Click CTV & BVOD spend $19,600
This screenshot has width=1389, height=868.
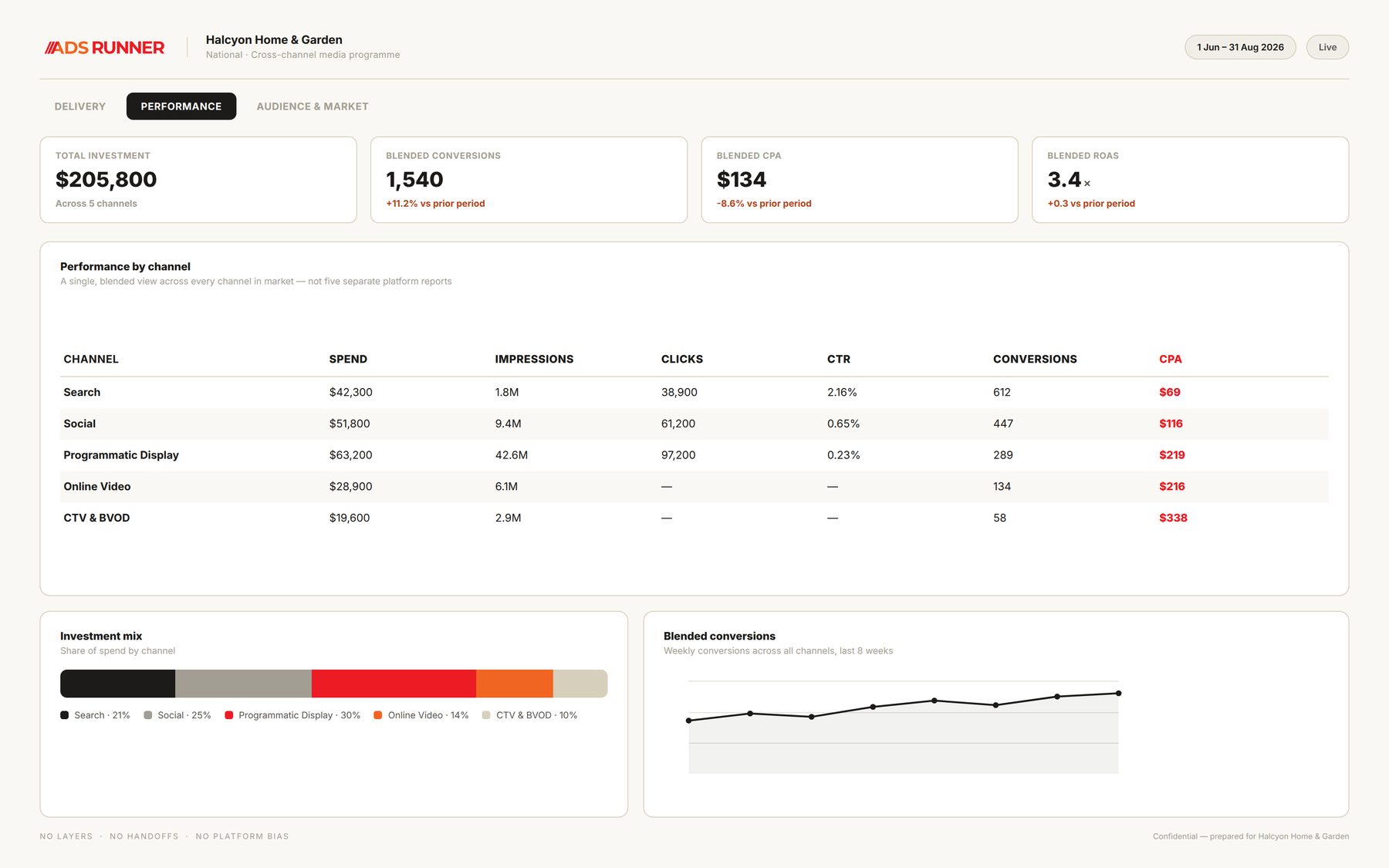point(350,518)
